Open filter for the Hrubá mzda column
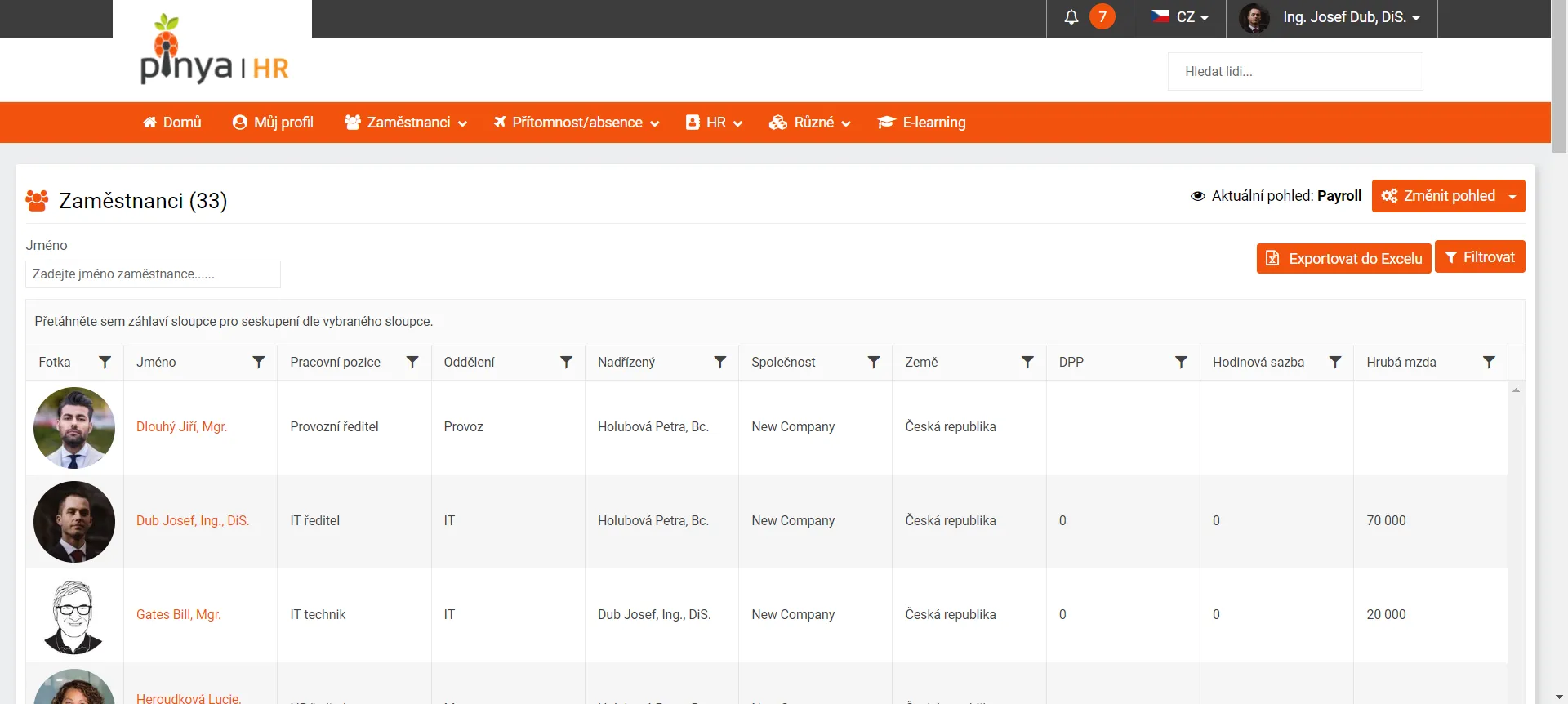1568x704 pixels. 1489,362
